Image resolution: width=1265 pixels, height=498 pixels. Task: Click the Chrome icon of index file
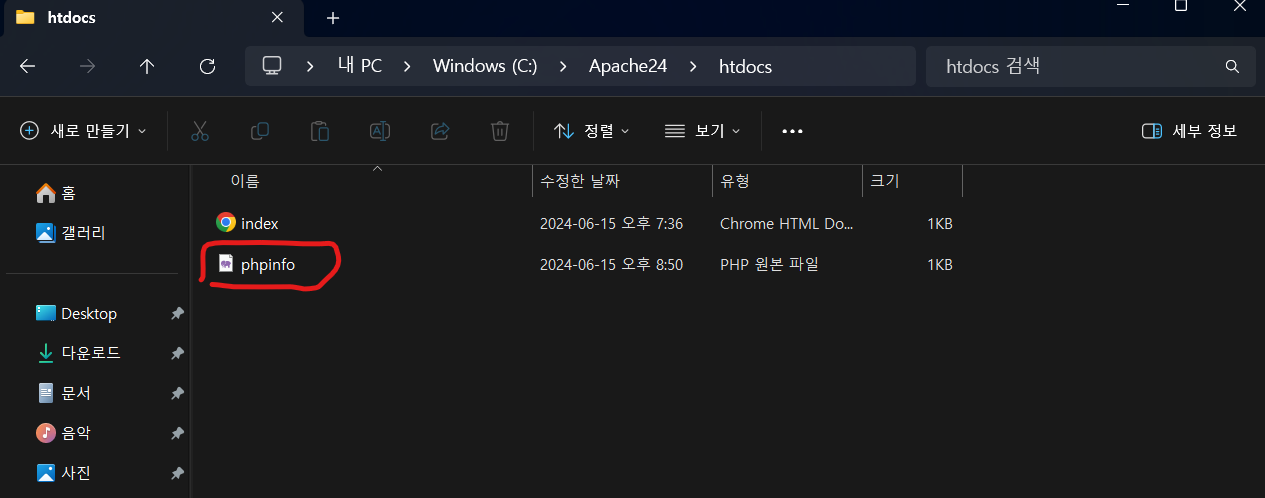226,223
